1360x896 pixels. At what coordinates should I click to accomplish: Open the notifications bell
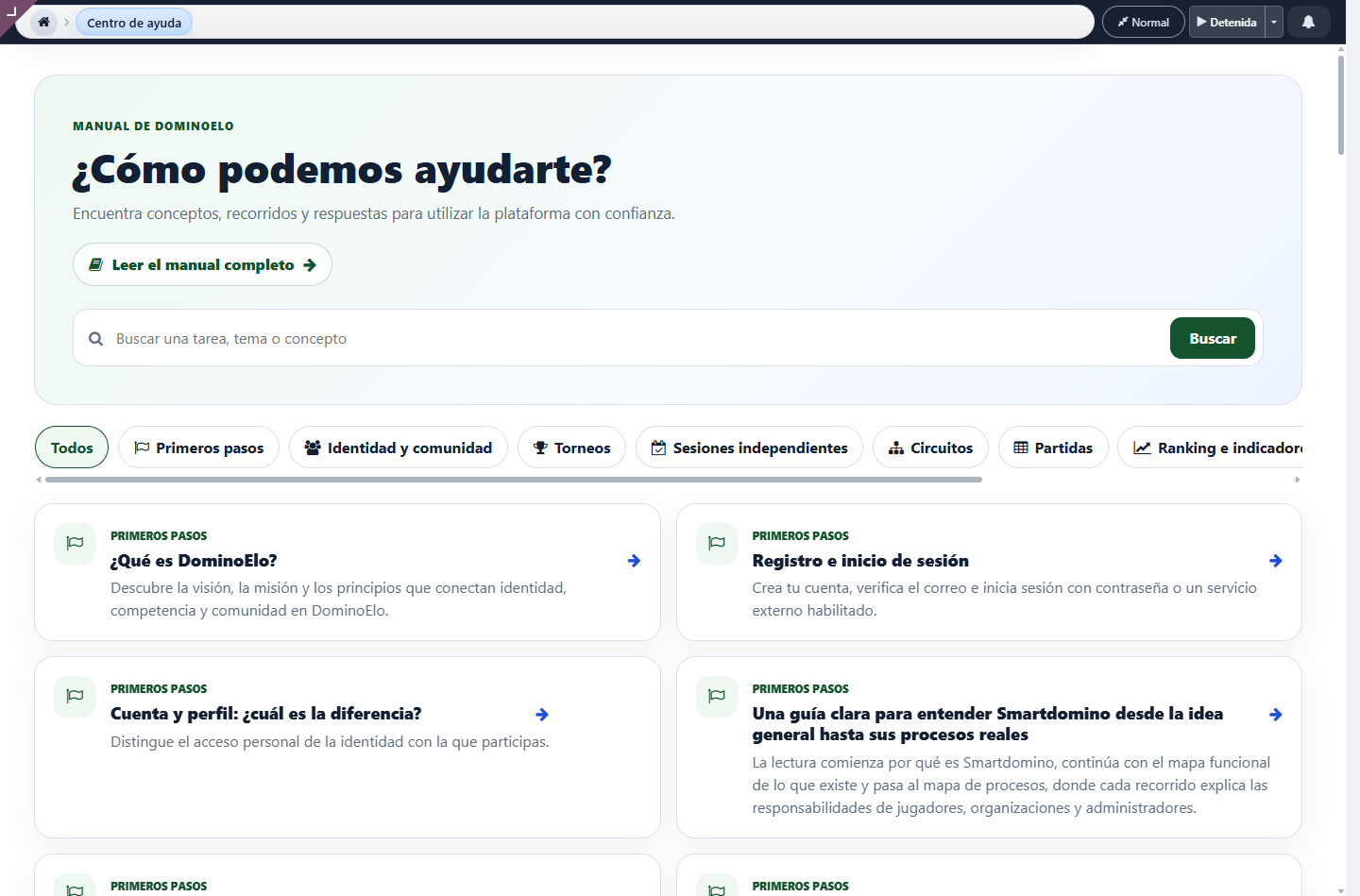(1308, 22)
